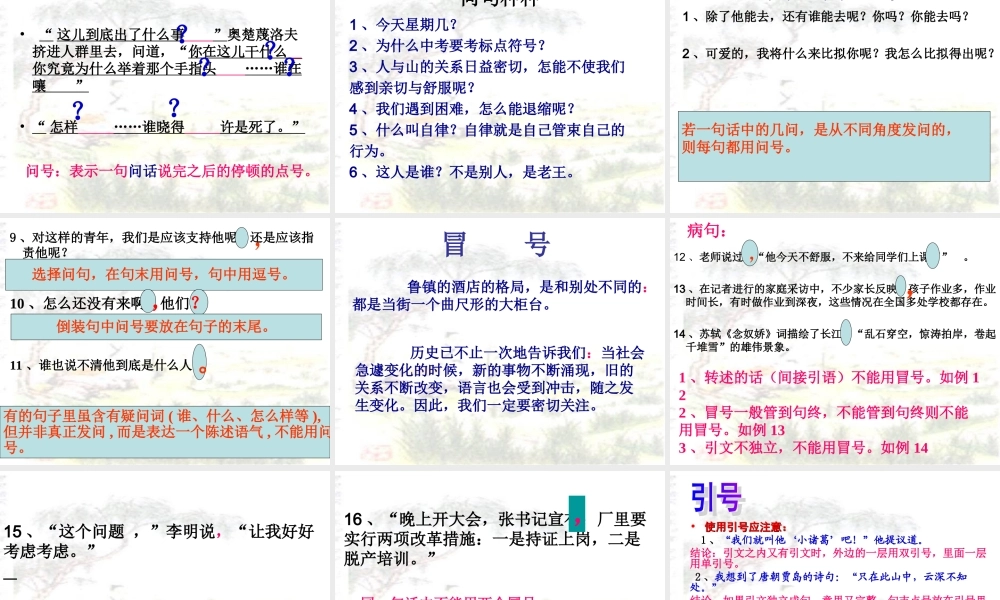Click the example '我们就叫他‘小诸葛’吧!'
Viewport: 1000px width, 600px height.
tap(812, 539)
